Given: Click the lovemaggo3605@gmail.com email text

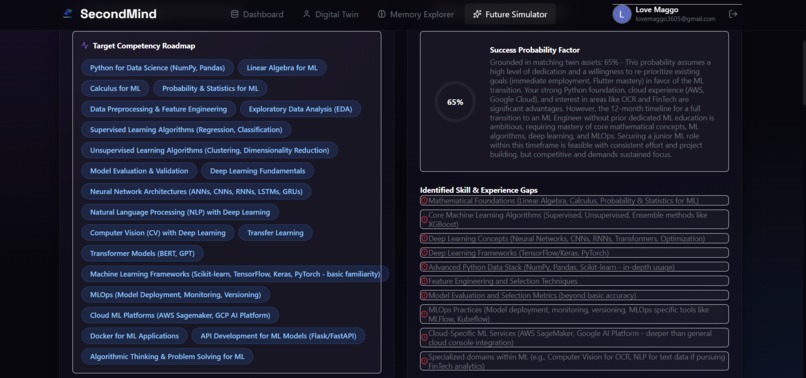Looking at the screenshot, I should pyautogui.click(x=675, y=19).
